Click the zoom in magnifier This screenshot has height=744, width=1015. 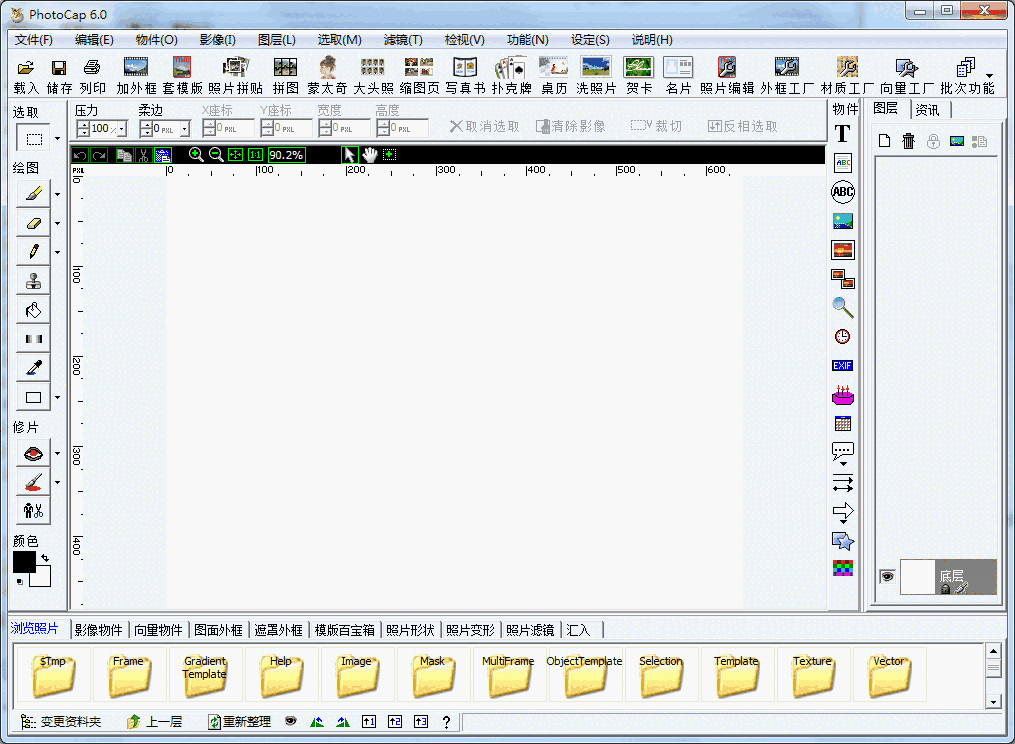click(x=195, y=155)
